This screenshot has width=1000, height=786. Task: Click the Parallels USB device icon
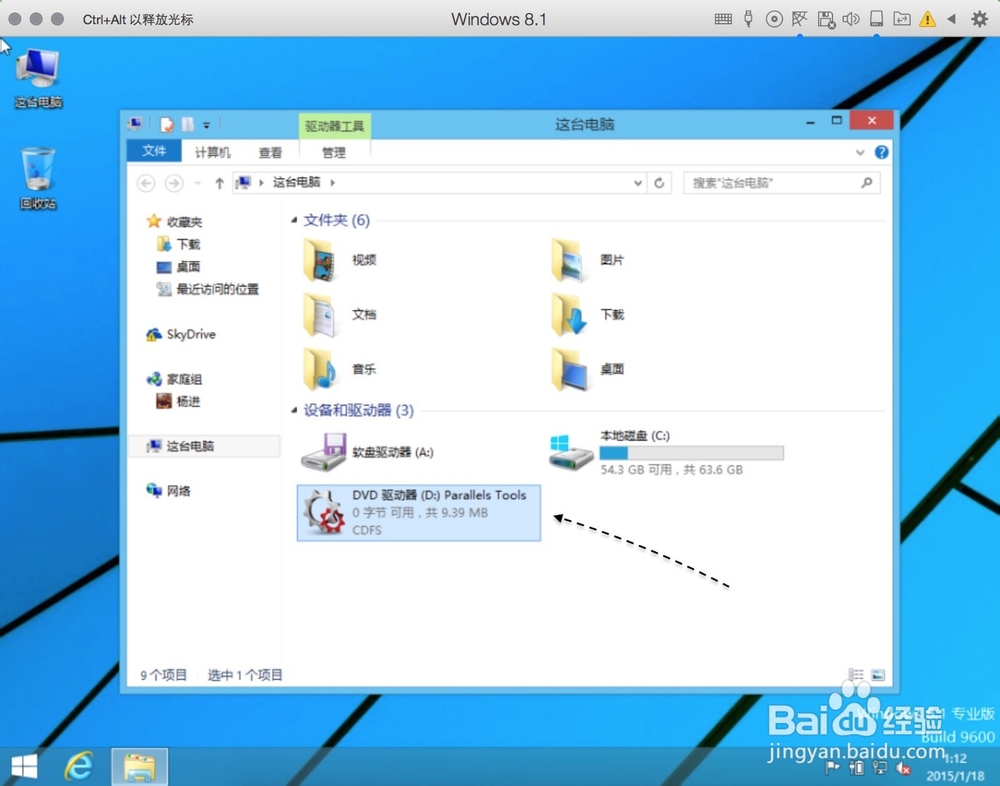pyautogui.click(x=748, y=19)
